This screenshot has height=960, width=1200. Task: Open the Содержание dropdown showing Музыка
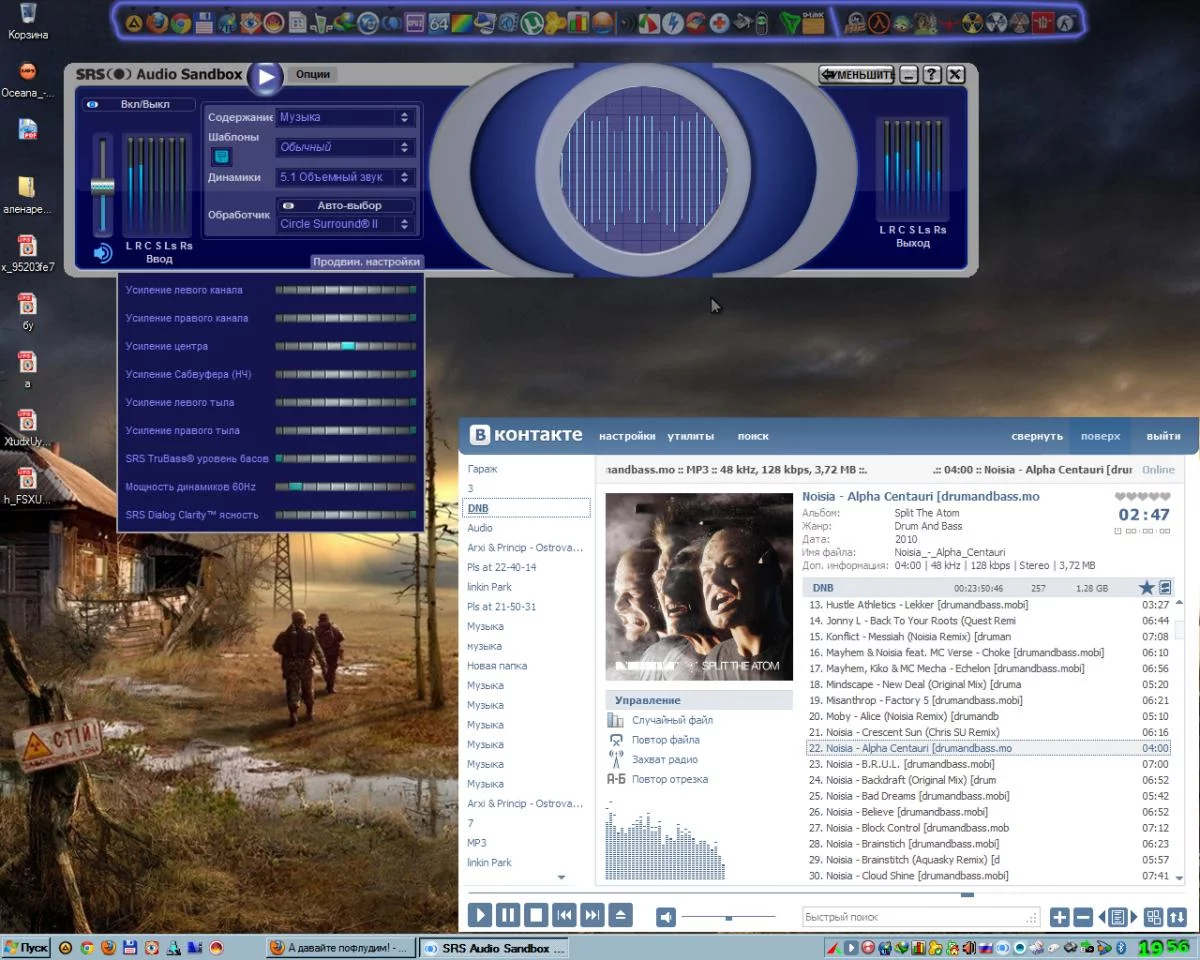(345, 117)
